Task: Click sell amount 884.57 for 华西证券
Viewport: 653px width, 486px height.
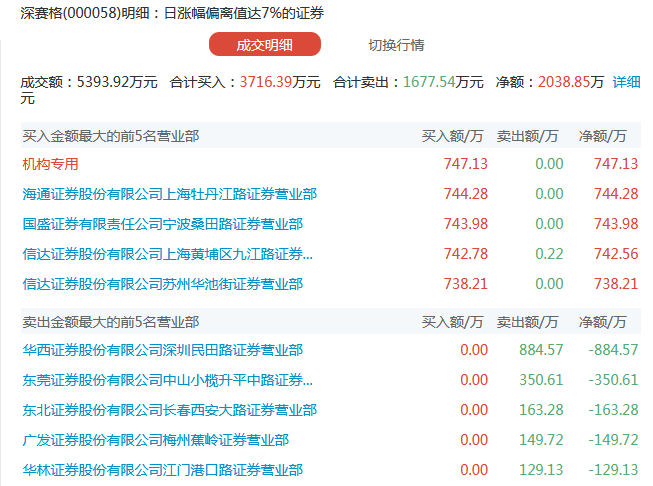Action: coord(541,350)
